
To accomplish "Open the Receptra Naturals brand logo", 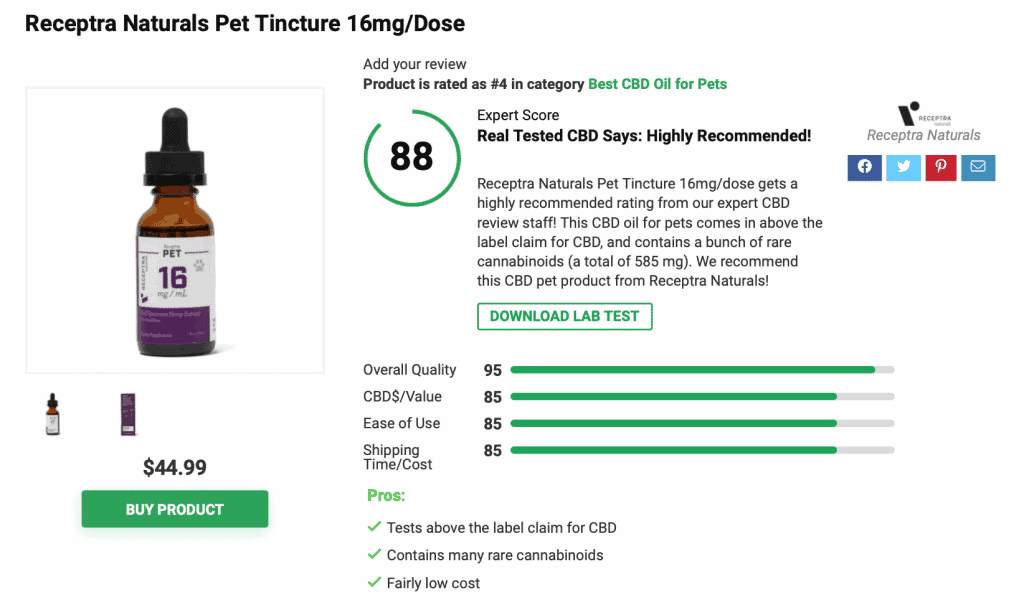I will coord(922,115).
